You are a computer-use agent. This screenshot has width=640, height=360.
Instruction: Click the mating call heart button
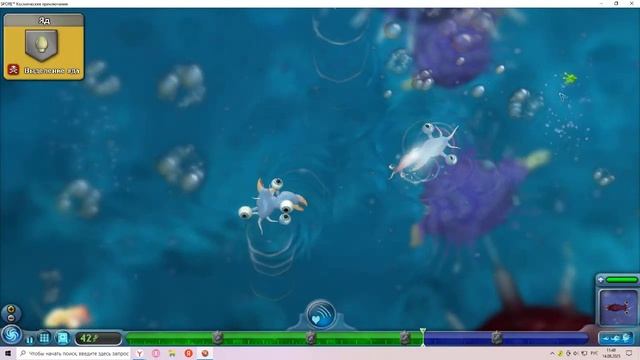tap(321, 314)
